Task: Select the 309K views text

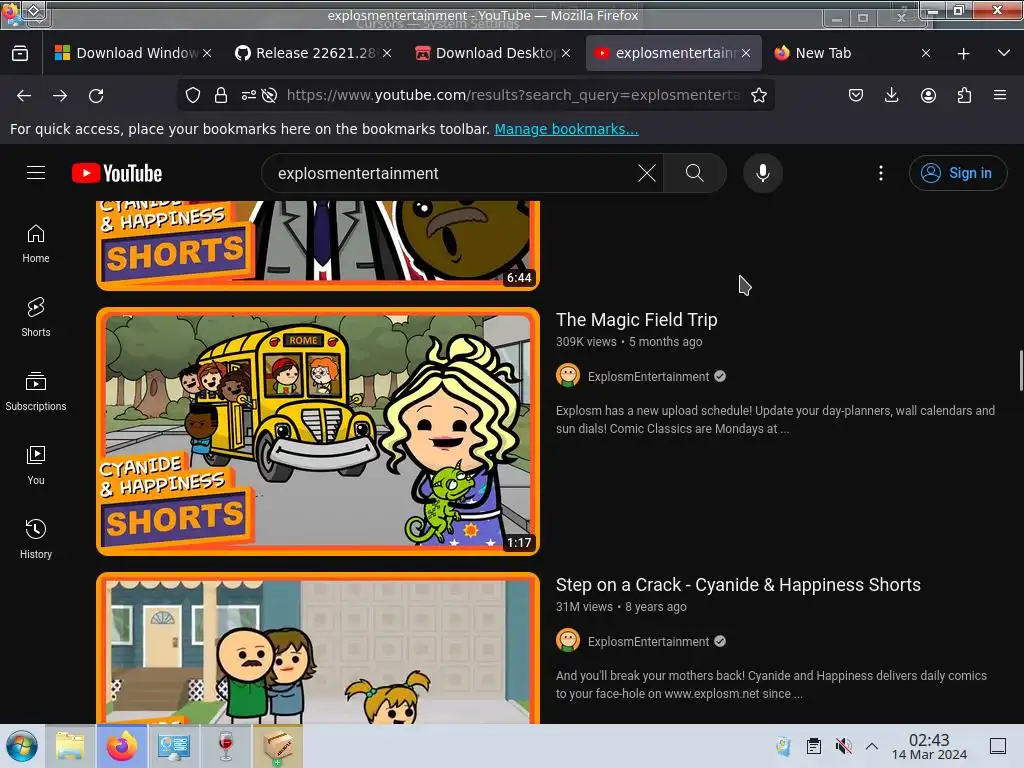Action: [586, 342]
